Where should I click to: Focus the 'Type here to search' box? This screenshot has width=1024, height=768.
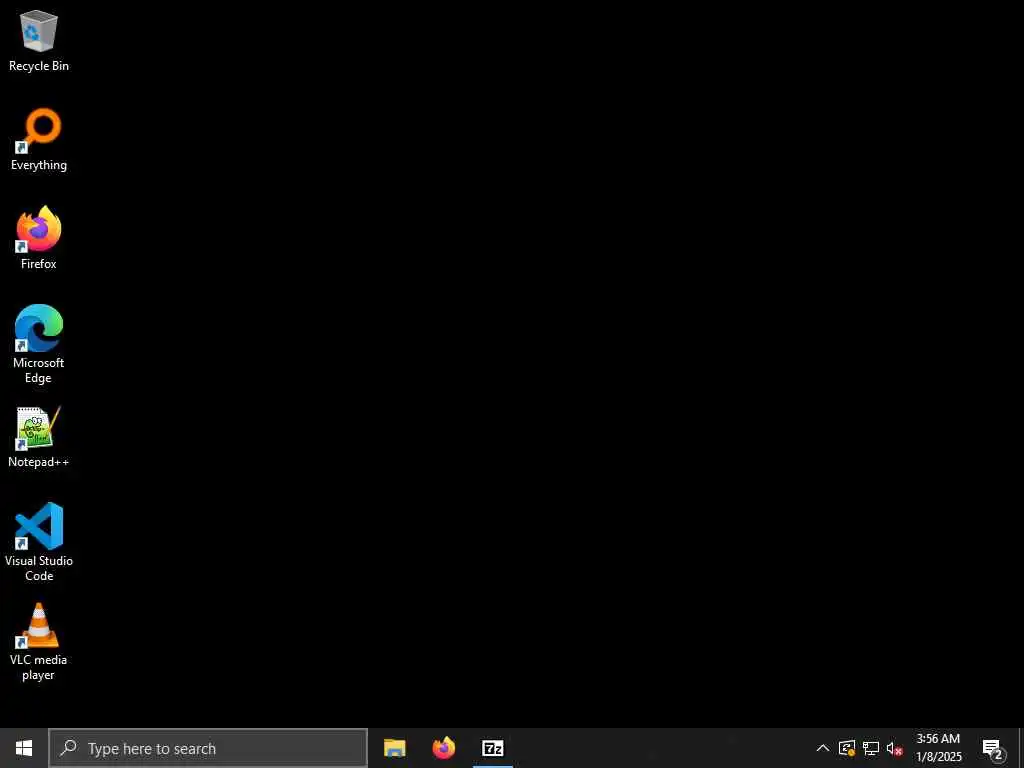coord(208,748)
